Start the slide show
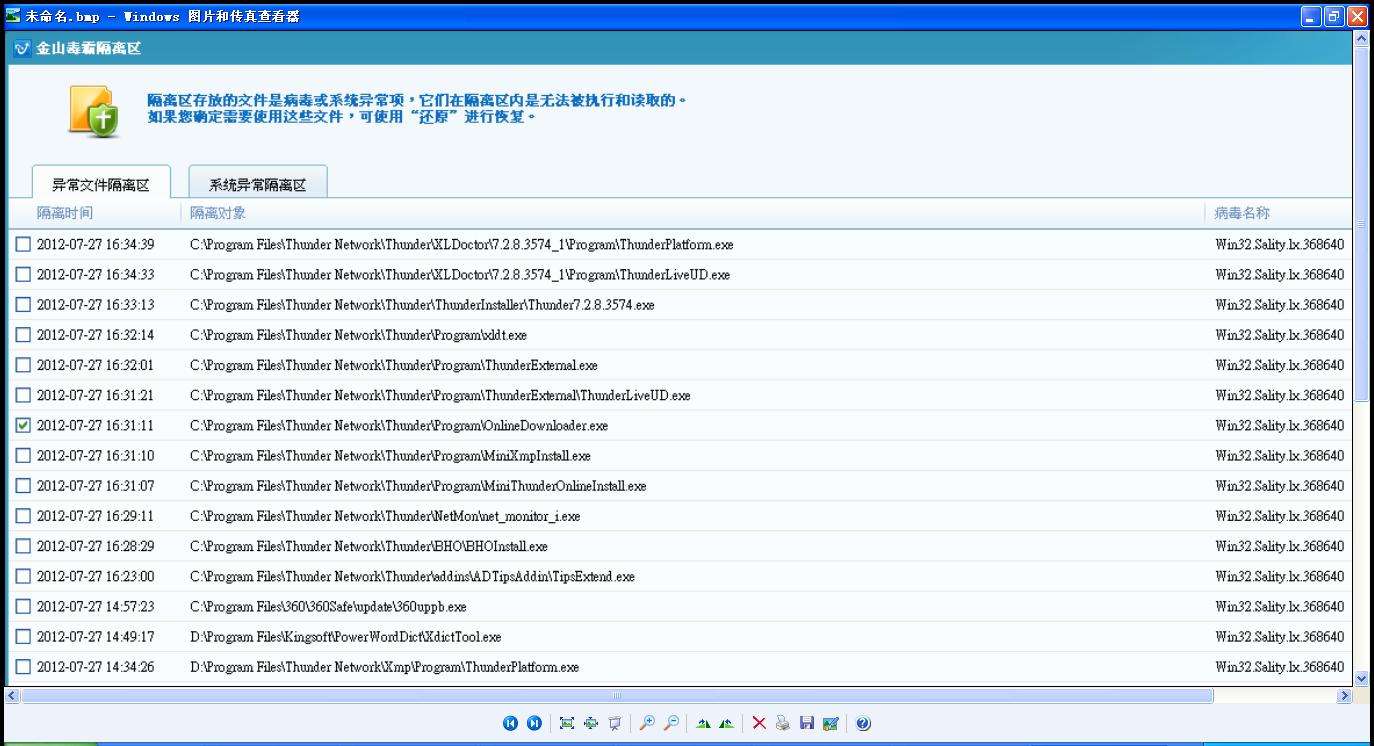This screenshot has width=1374, height=746. (x=615, y=723)
